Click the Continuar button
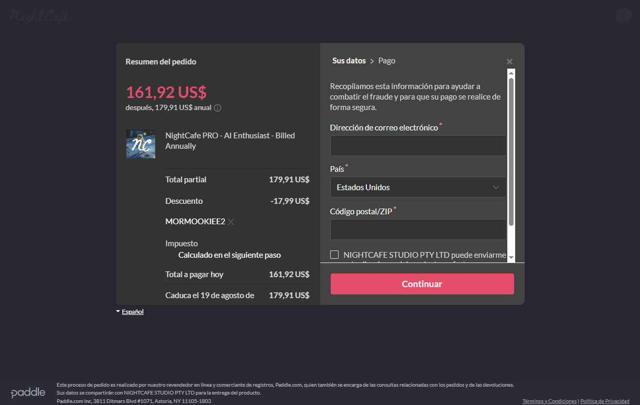Screen dimensions: 640x405 (x=422, y=284)
